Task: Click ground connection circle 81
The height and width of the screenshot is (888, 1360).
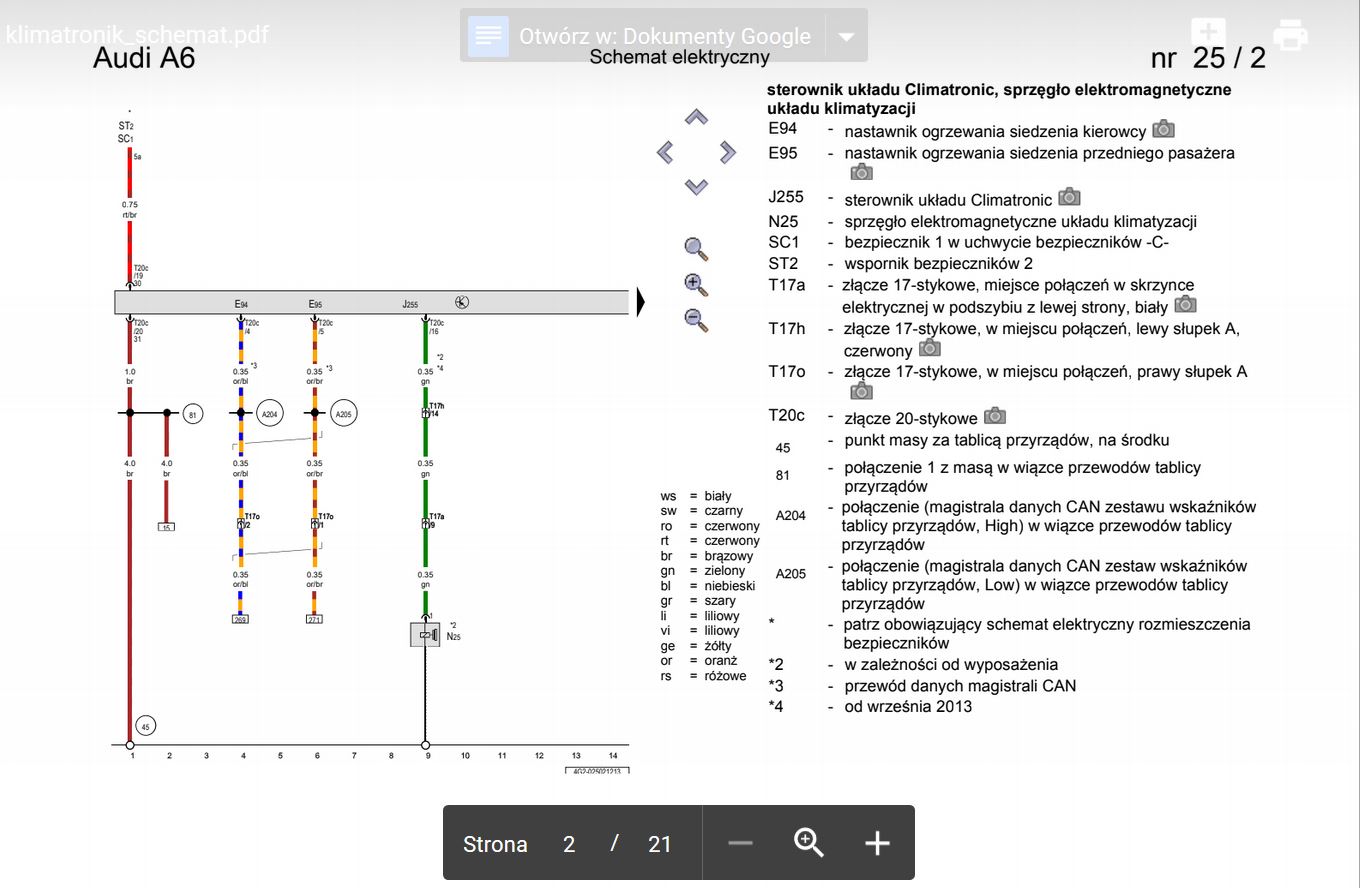Action: (x=193, y=412)
